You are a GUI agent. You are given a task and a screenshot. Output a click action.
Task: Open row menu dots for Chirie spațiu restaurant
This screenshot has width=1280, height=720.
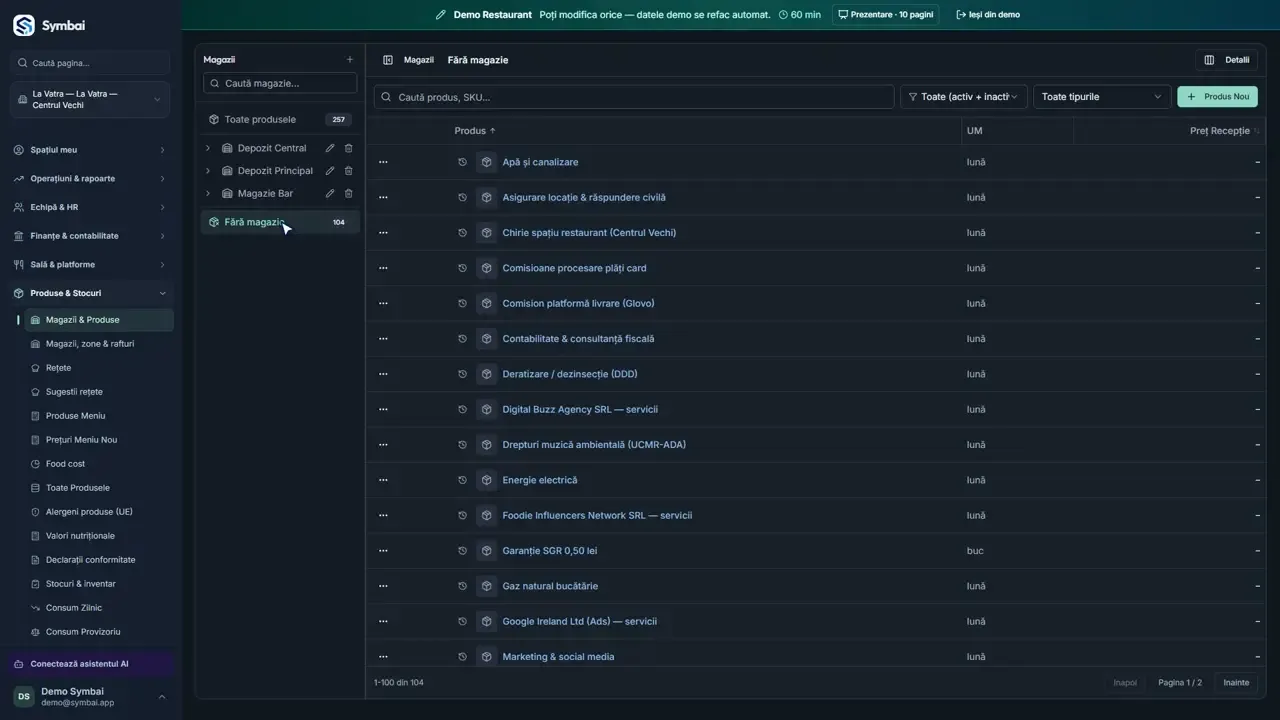pyautogui.click(x=383, y=233)
